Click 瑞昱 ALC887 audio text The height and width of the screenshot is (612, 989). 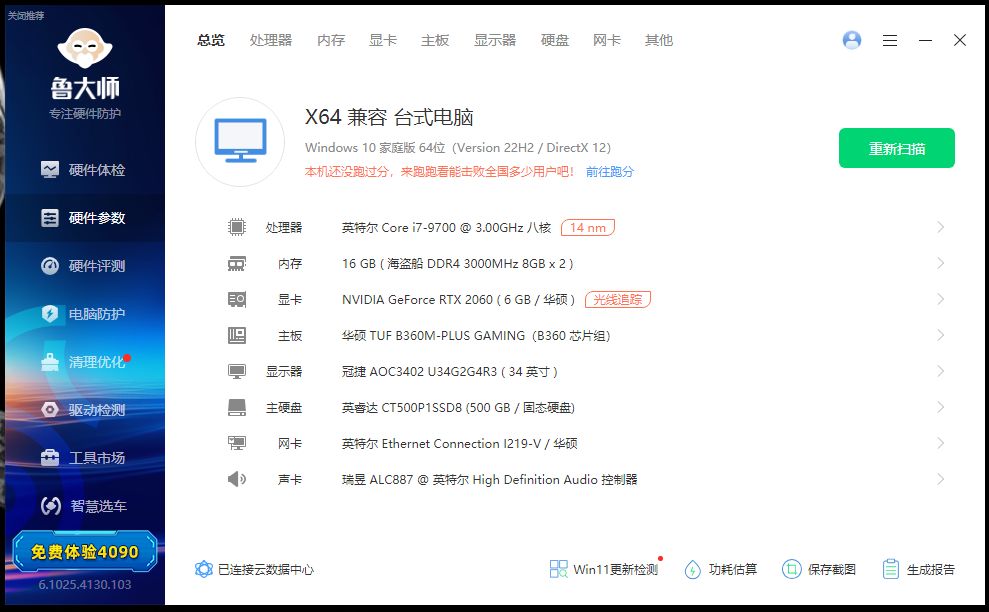click(x=489, y=480)
